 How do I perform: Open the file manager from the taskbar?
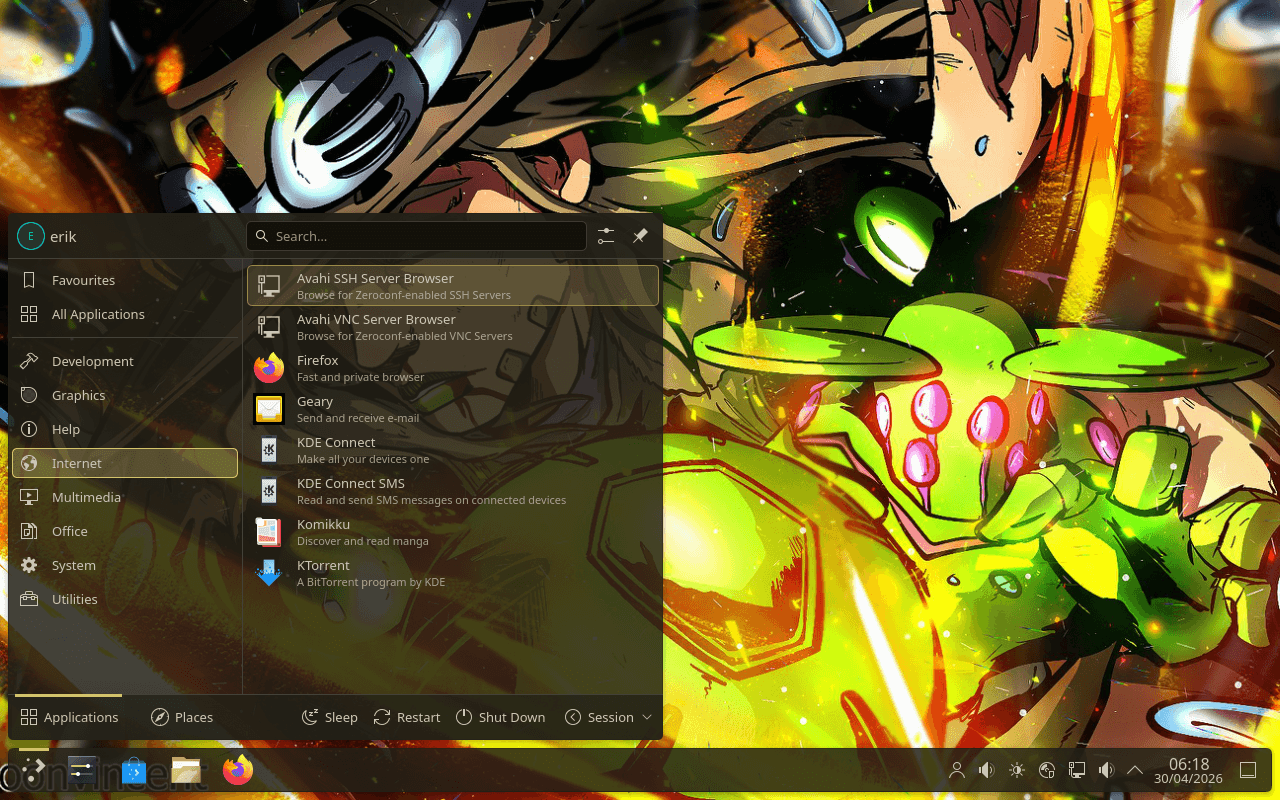186,770
